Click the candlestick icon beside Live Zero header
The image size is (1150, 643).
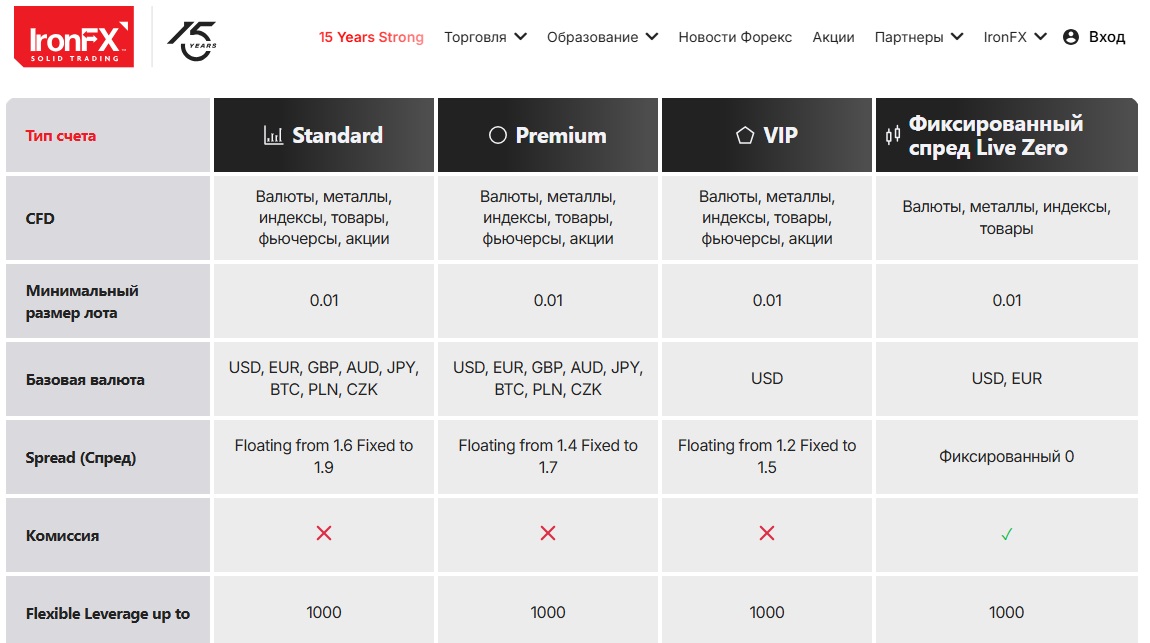[893, 135]
